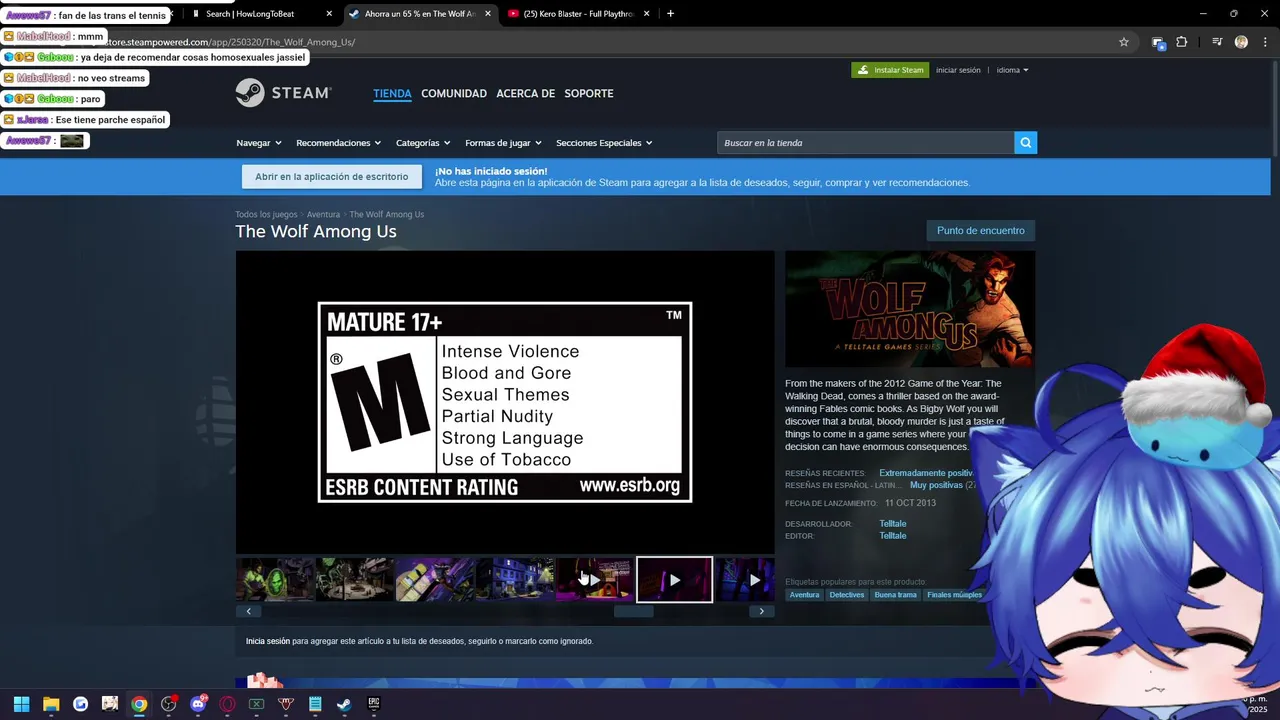Click the Instalar Steam button
Viewport: 1280px width, 720px height.
pos(890,70)
